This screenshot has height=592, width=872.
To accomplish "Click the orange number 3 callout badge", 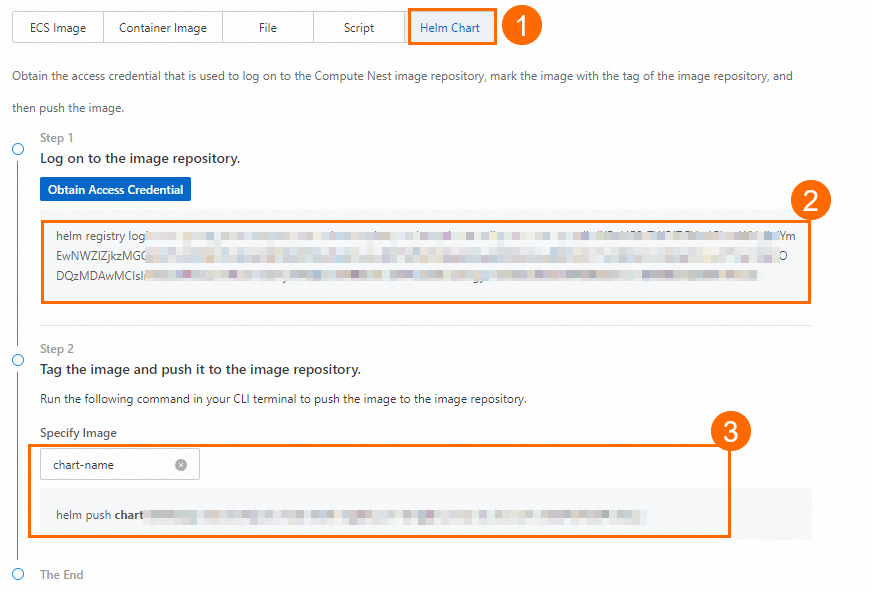I will (730, 433).
